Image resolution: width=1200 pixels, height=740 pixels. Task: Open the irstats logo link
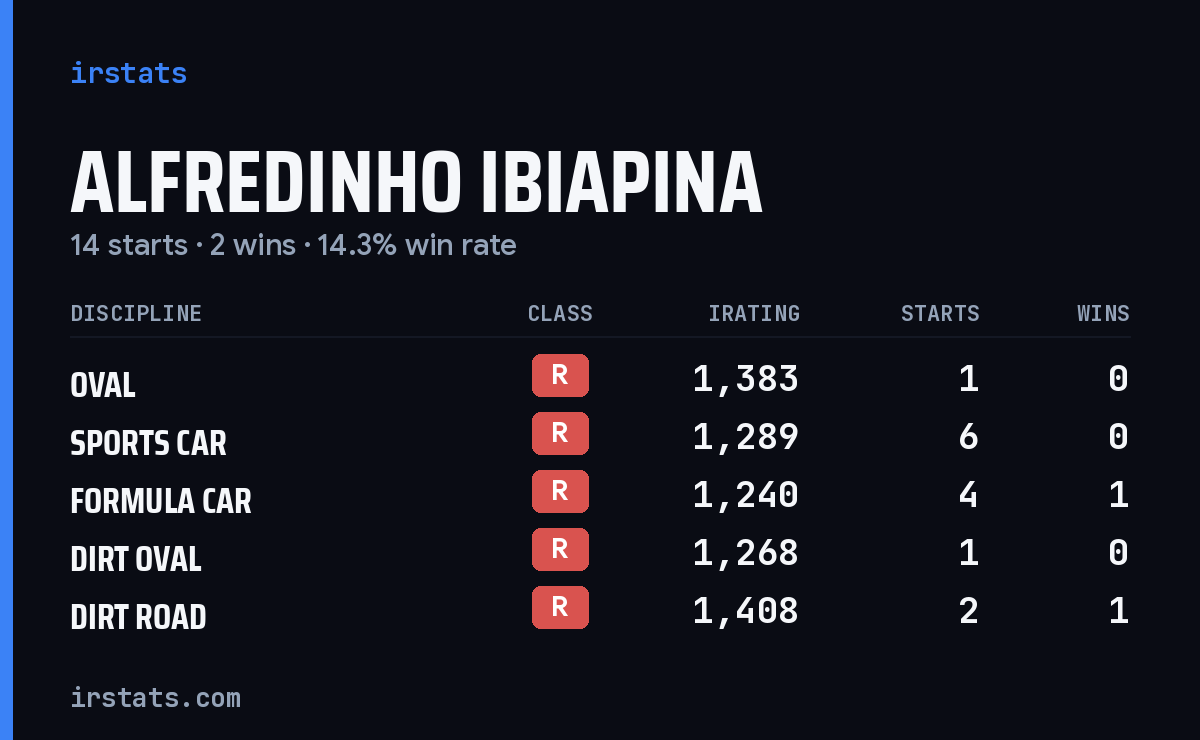[x=129, y=73]
